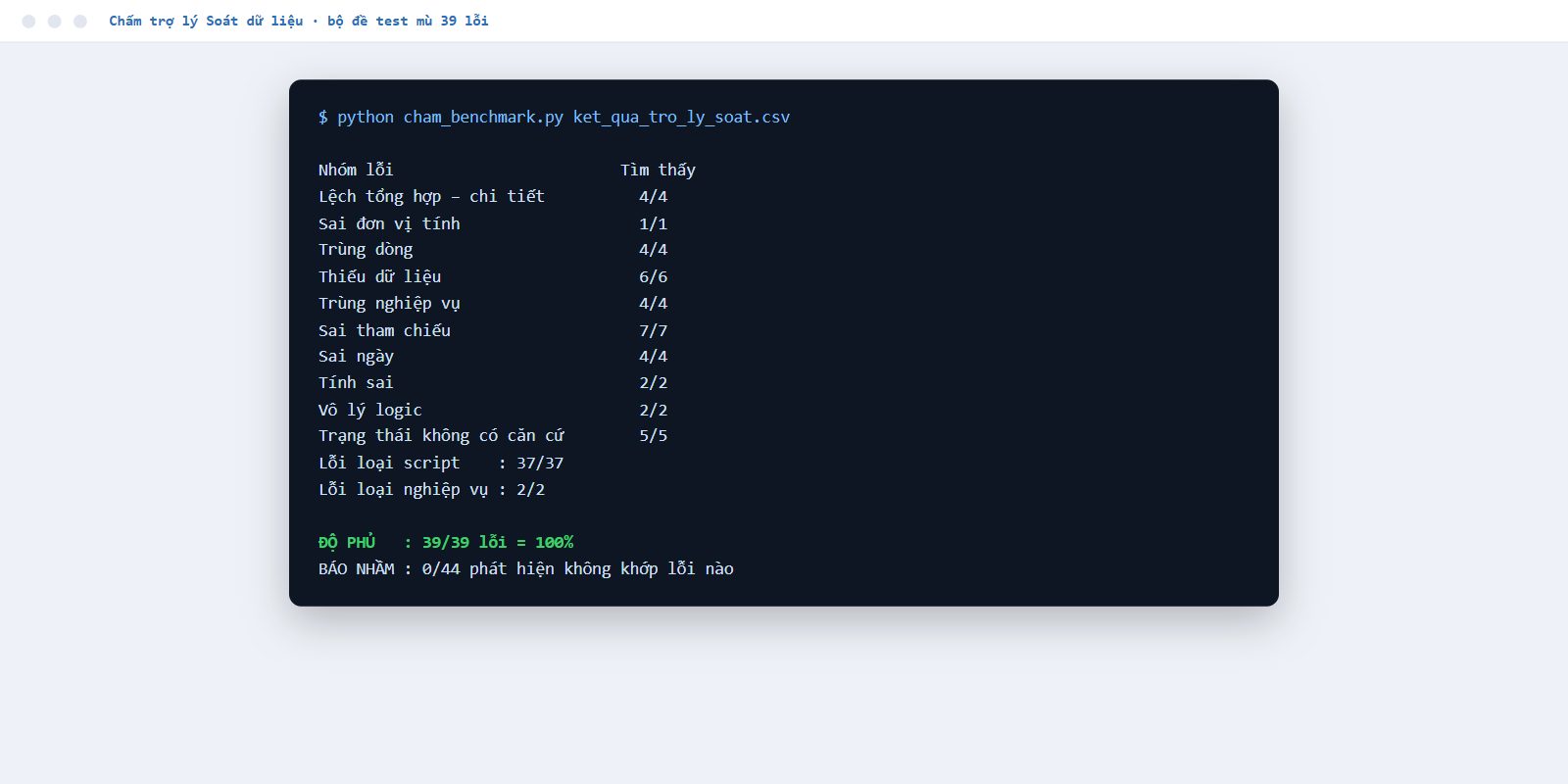This screenshot has height=784, width=1568.
Task: Click the 2/2 count beside Tính sai
Action: click(653, 383)
